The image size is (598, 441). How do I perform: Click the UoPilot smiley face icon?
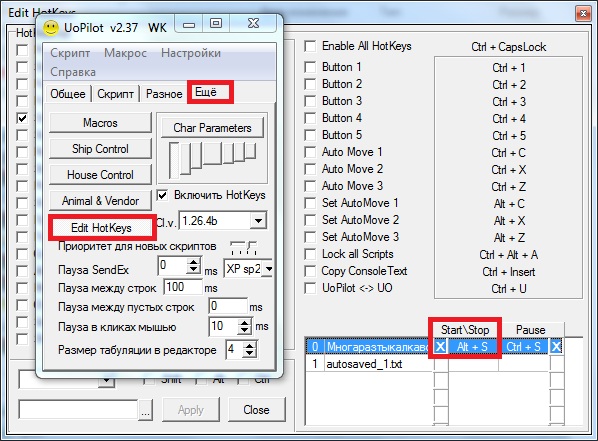tap(51, 28)
